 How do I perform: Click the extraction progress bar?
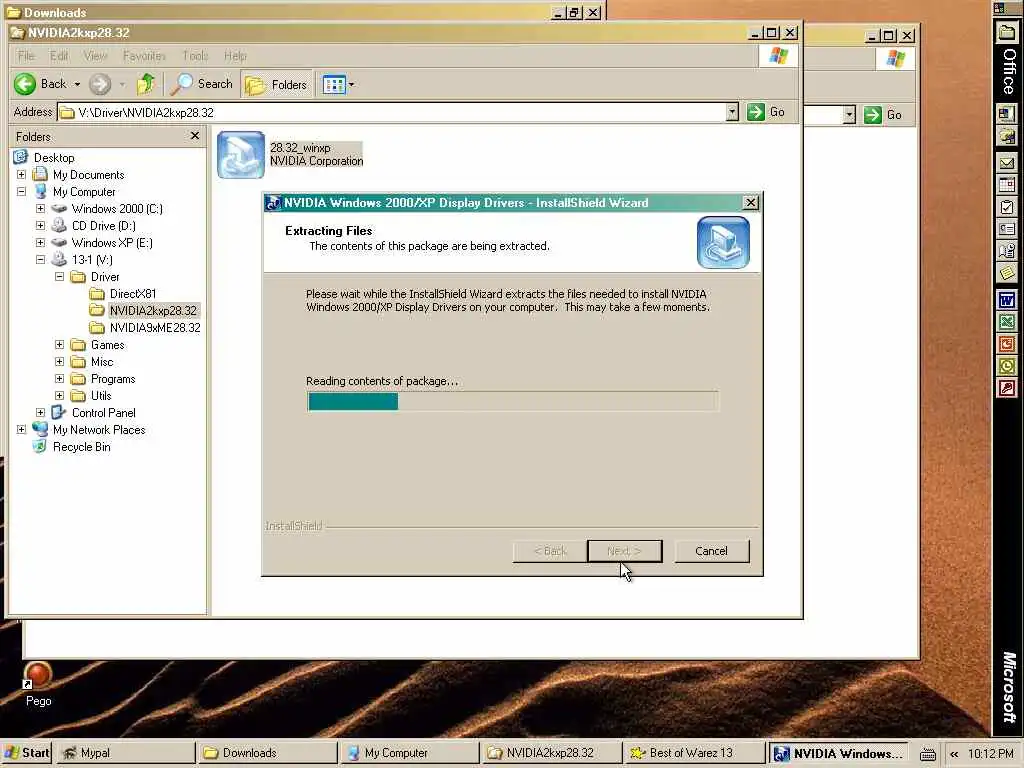tap(513, 401)
